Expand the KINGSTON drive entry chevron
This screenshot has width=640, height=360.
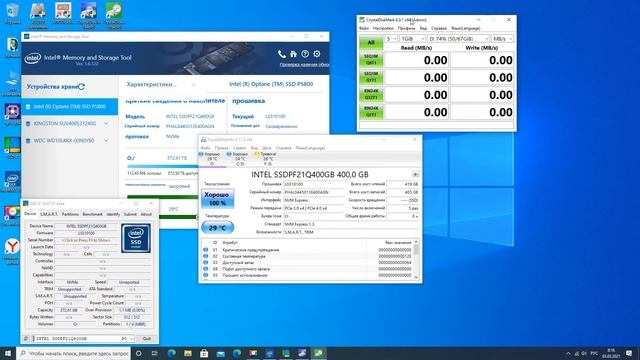106,123
